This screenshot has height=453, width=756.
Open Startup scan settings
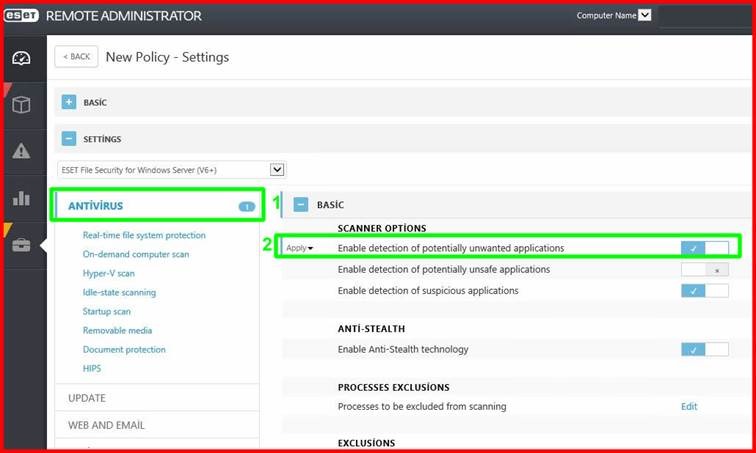[x=107, y=311]
